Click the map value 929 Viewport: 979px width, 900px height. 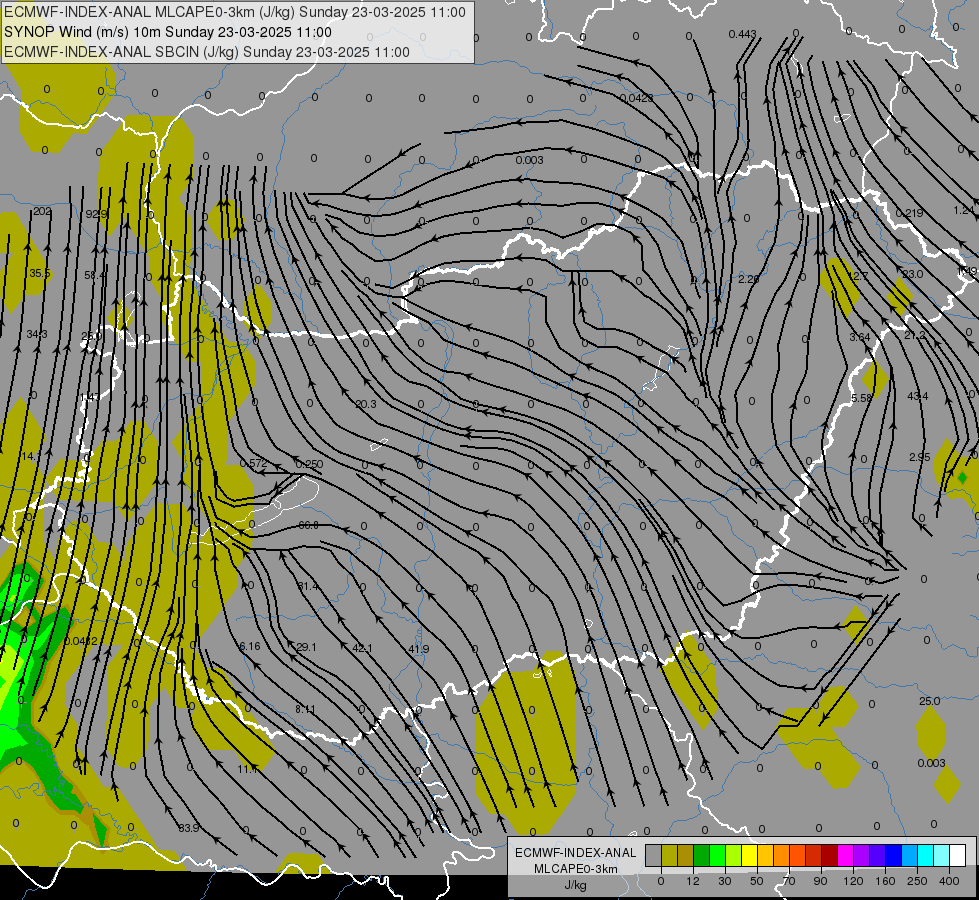tap(96, 214)
